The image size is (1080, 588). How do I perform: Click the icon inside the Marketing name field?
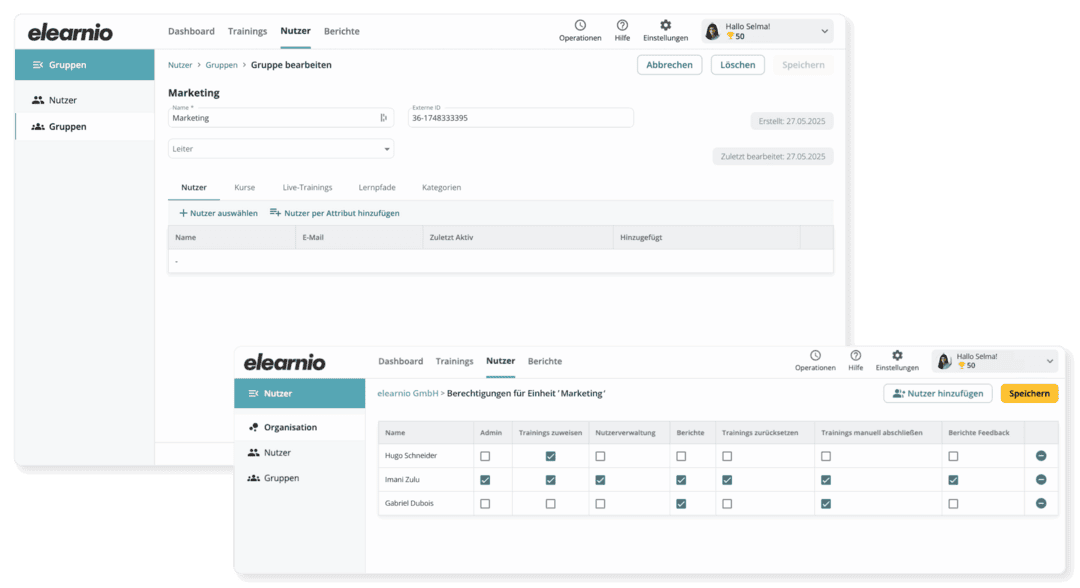tap(384, 118)
